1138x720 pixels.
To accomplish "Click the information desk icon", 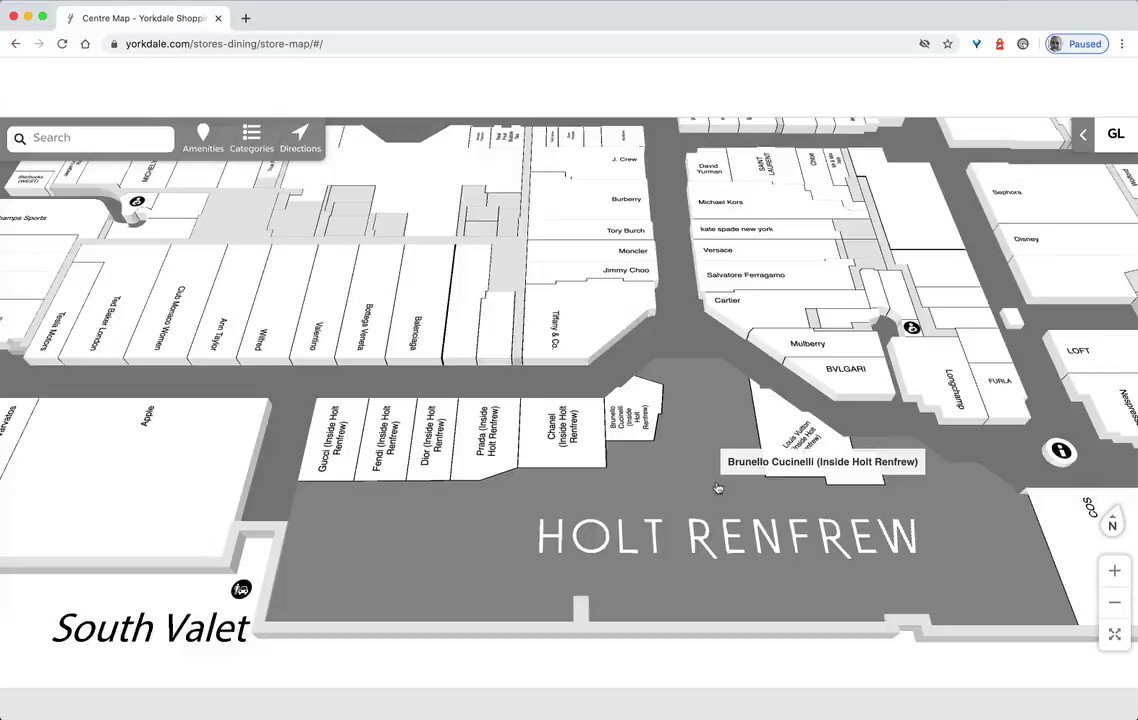I will pos(1060,451).
